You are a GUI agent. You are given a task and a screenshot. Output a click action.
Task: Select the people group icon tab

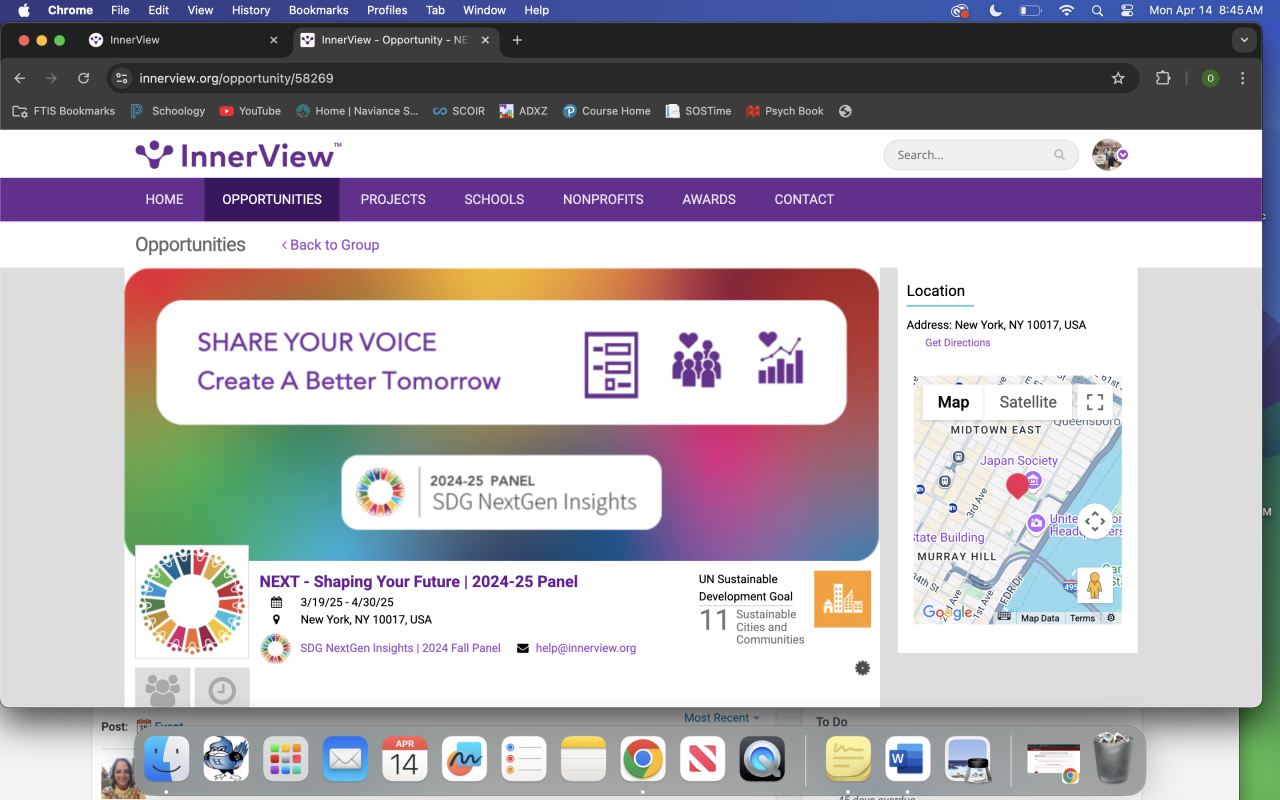162,688
